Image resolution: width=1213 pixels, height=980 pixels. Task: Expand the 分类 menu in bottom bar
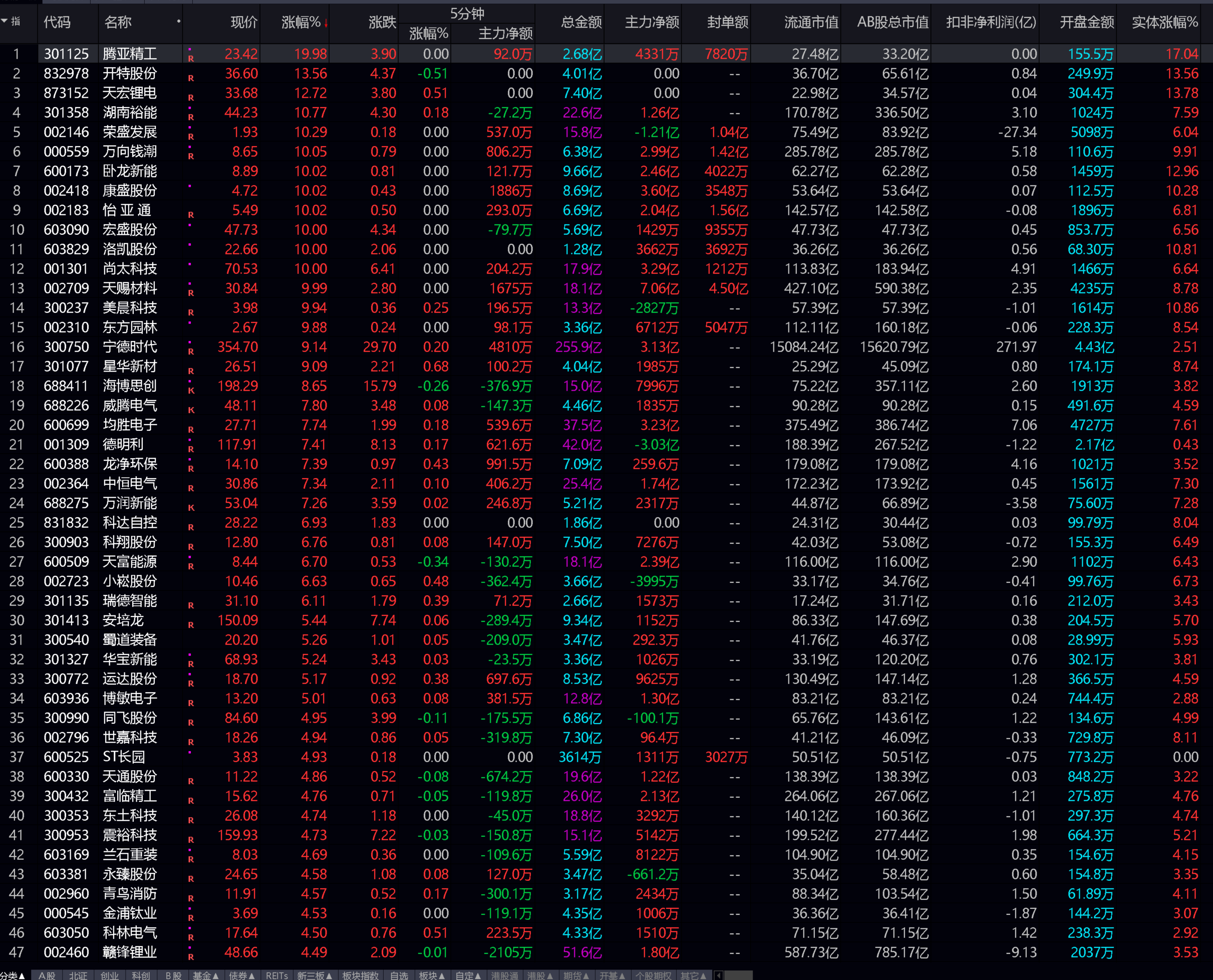pyautogui.click(x=12, y=975)
